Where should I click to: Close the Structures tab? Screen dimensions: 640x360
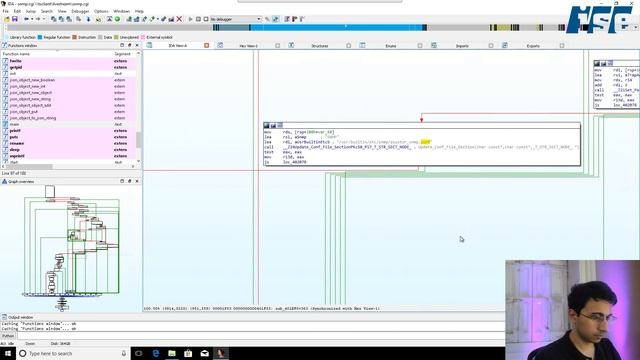click(x=349, y=46)
